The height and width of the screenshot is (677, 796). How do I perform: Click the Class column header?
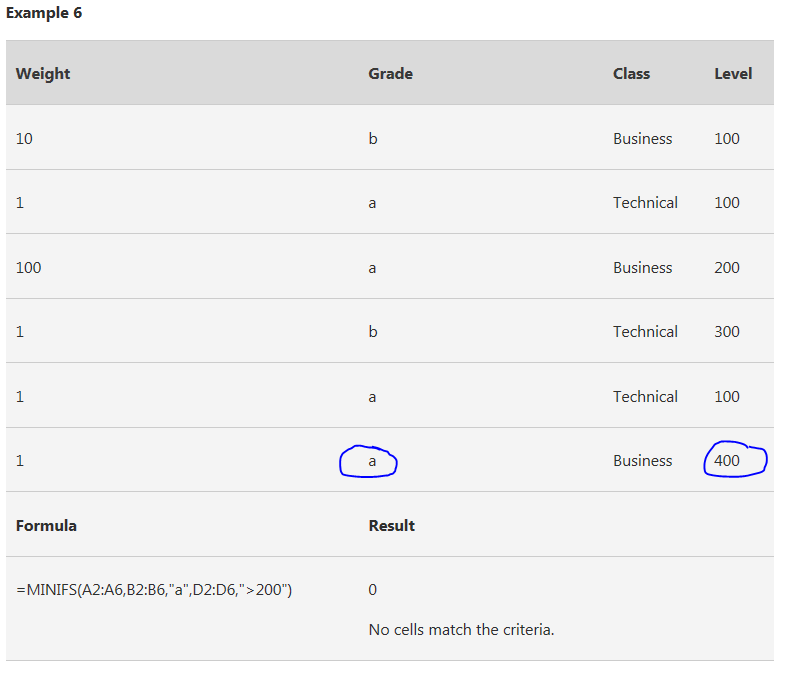coord(632,74)
